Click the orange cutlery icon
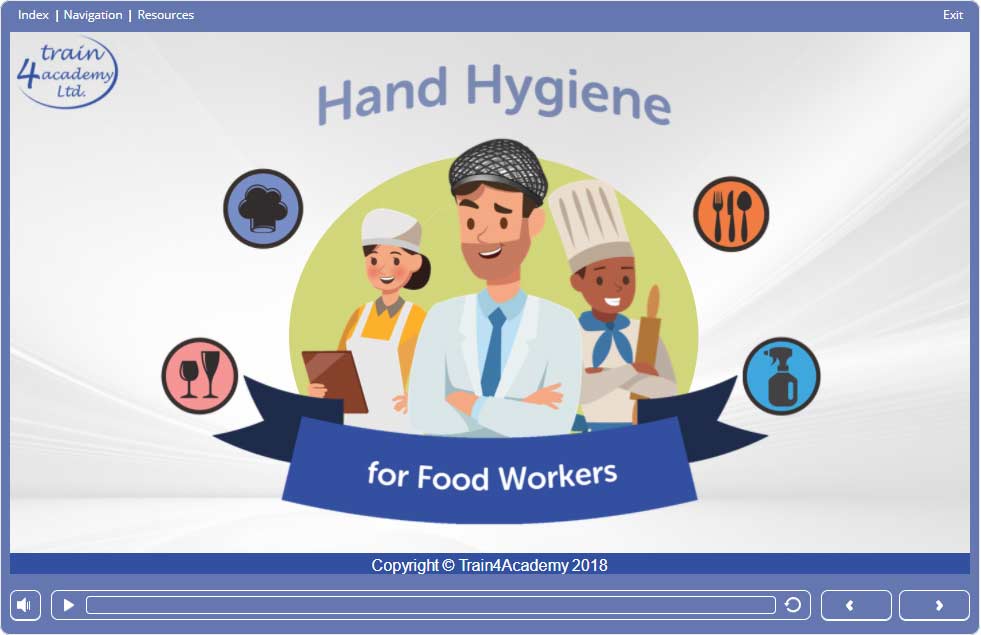The width and height of the screenshot is (981, 635). pyautogui.click(x=731, y=214)
